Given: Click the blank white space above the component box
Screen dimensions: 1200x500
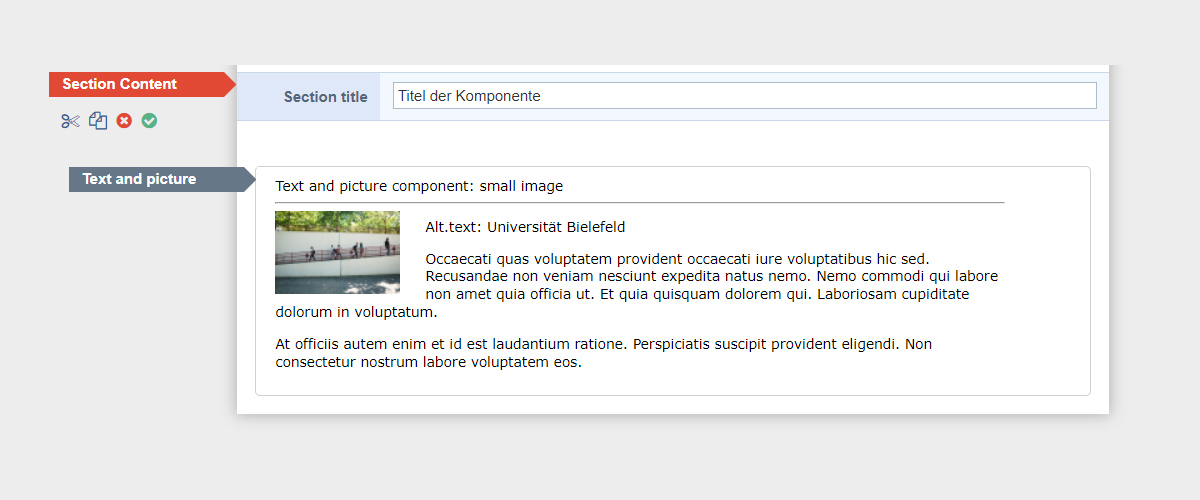Looking at the screenshot, I should coord(672,143).
